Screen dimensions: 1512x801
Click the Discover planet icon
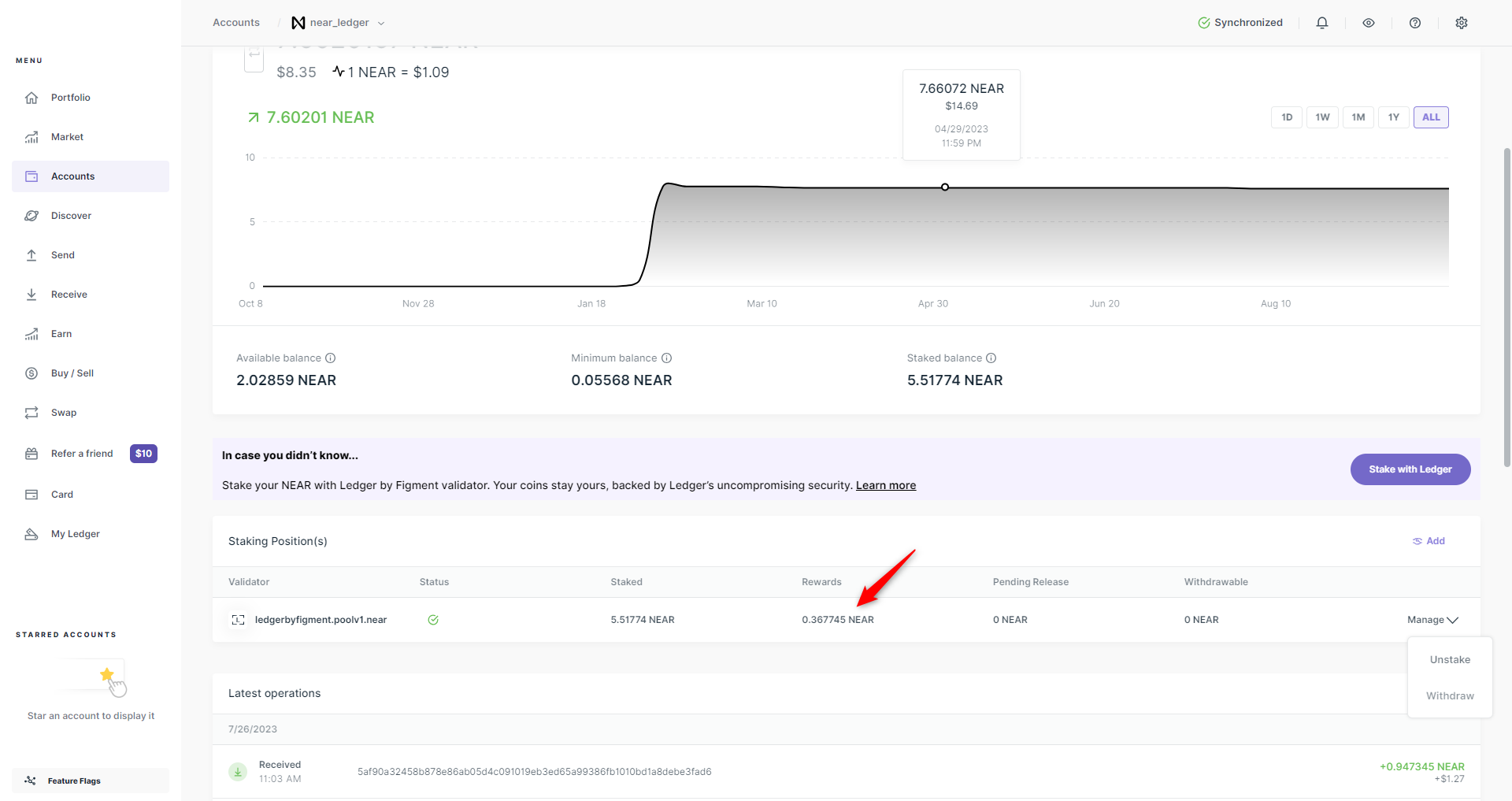[x=31, y=216]
